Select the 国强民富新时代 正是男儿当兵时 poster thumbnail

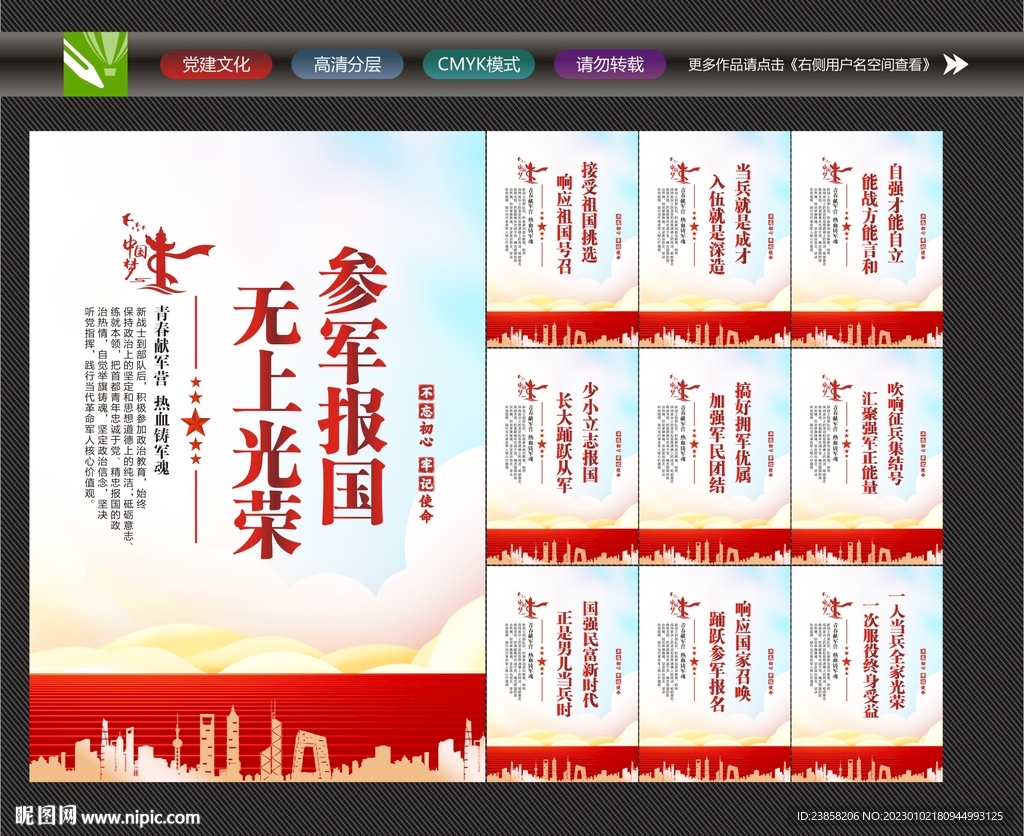(x=562, y=674)
